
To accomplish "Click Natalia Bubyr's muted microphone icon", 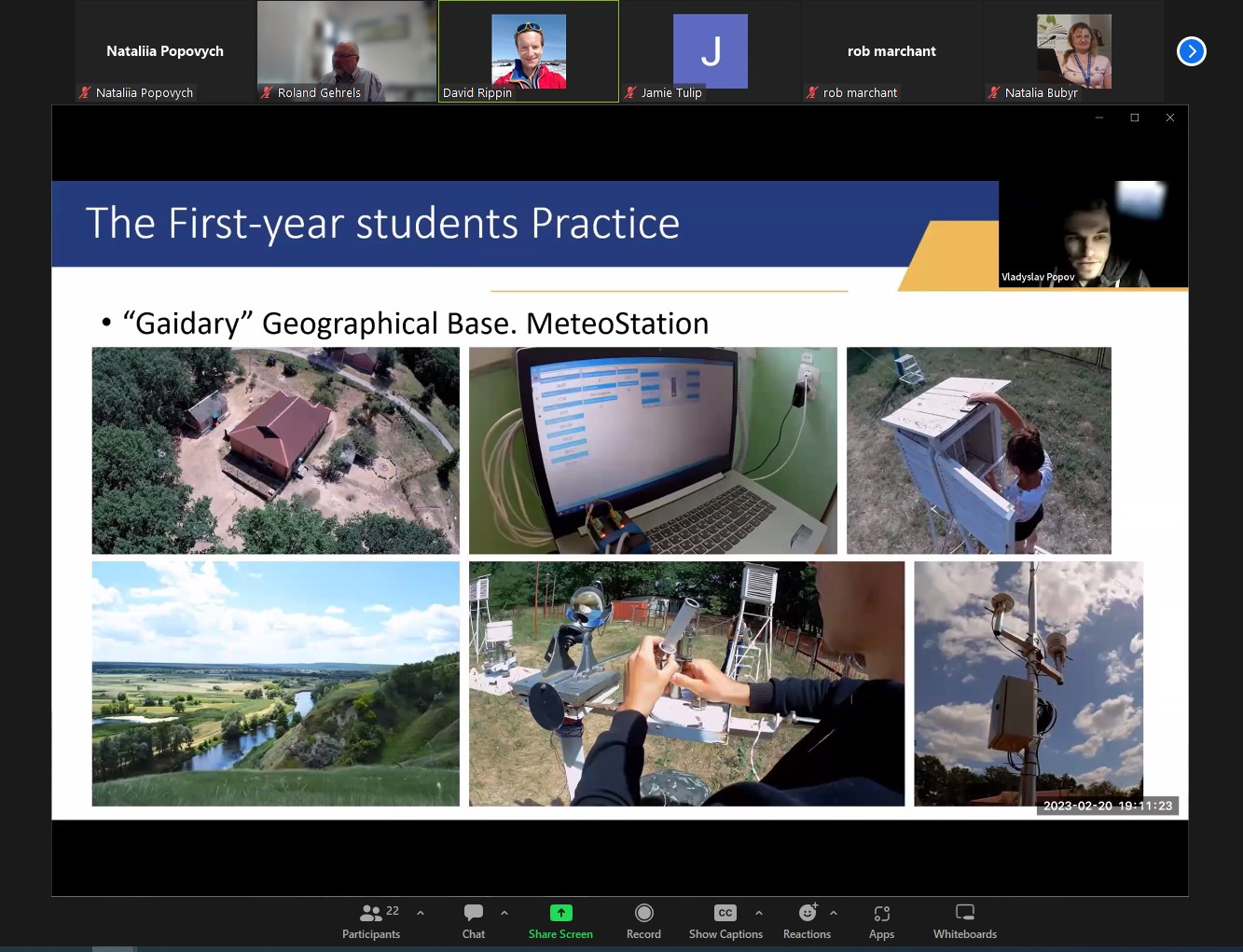I will 994,92.
